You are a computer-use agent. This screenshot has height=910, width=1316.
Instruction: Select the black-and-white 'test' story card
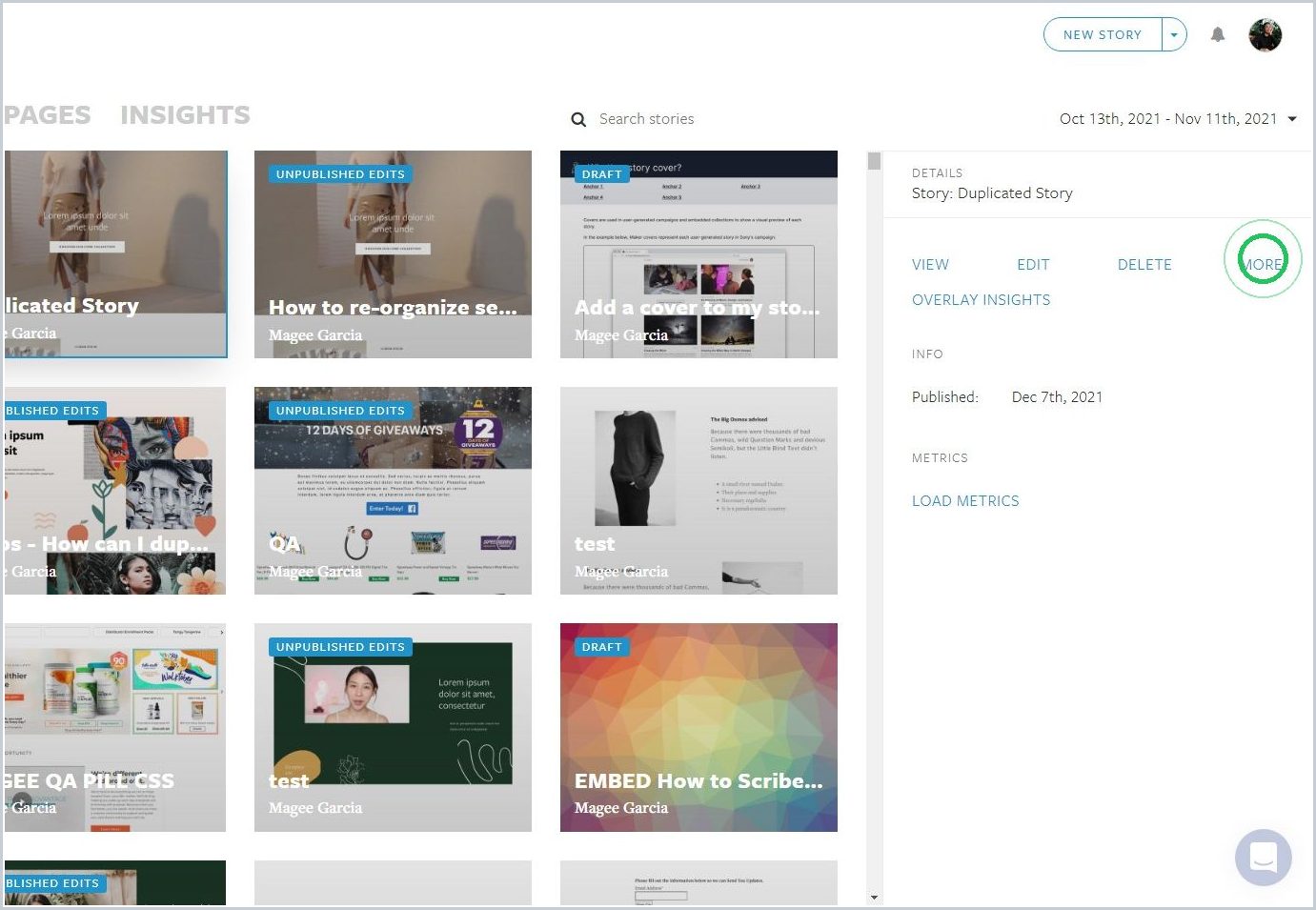point(698,491)
